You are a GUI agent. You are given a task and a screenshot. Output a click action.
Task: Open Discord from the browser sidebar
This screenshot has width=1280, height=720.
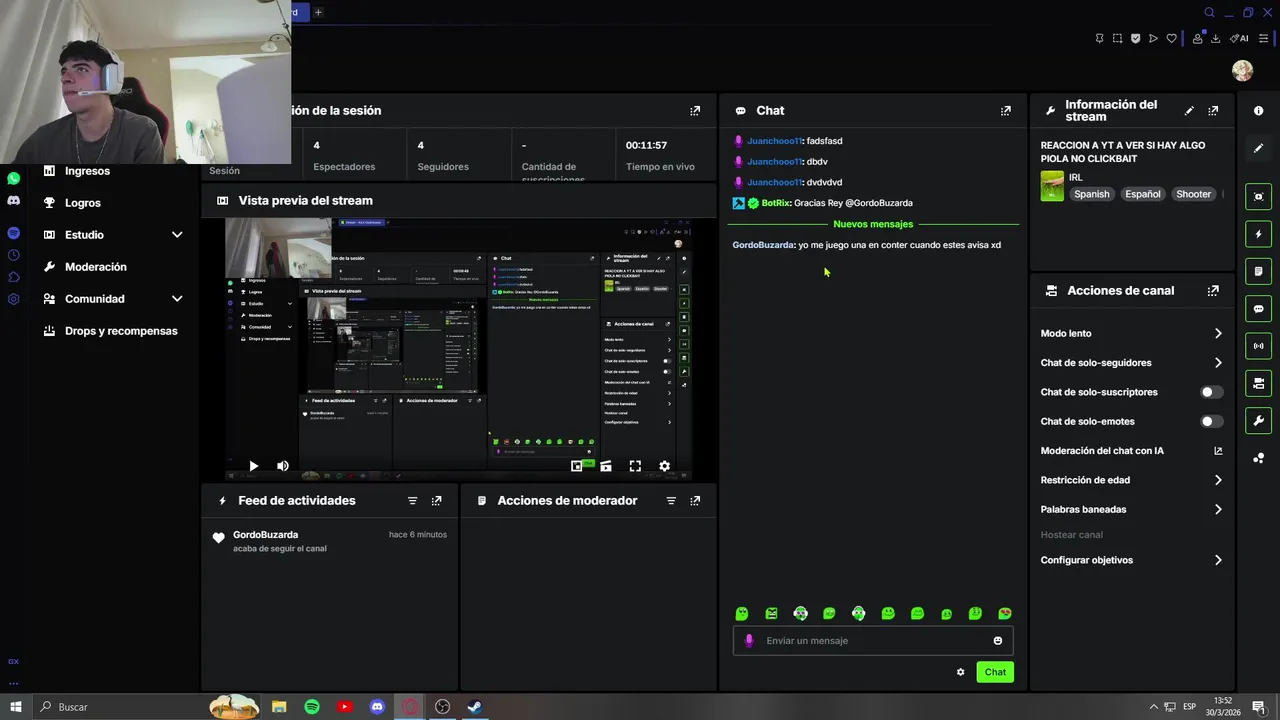13,201
